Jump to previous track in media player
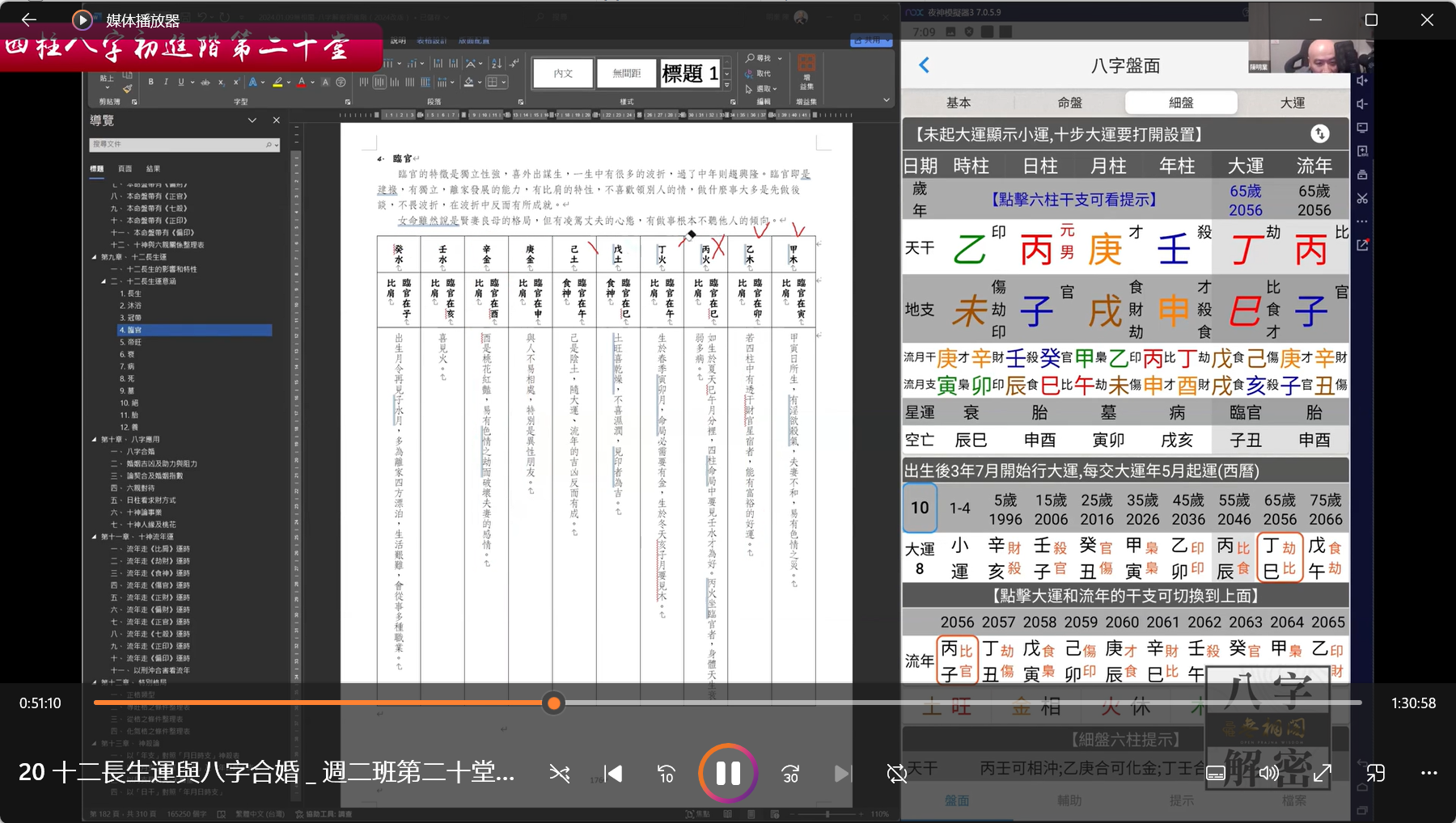Image resolution: width=1456 pixels, height=823 pixels. (613, 774)
